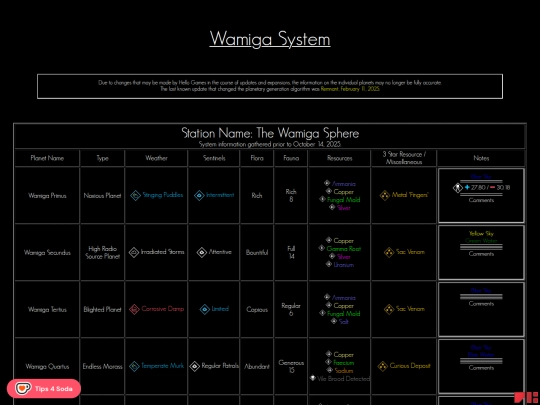This screenshot has width=540, height=405.
Task: Open Comments in the Wamiga Tertius notes
Action: tap(481, 304)
